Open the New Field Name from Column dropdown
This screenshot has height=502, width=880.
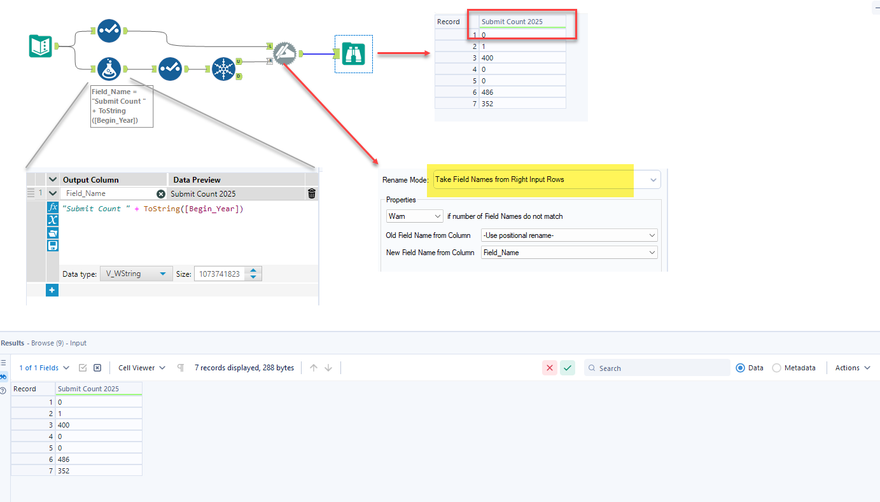click(x=569, y=253)
